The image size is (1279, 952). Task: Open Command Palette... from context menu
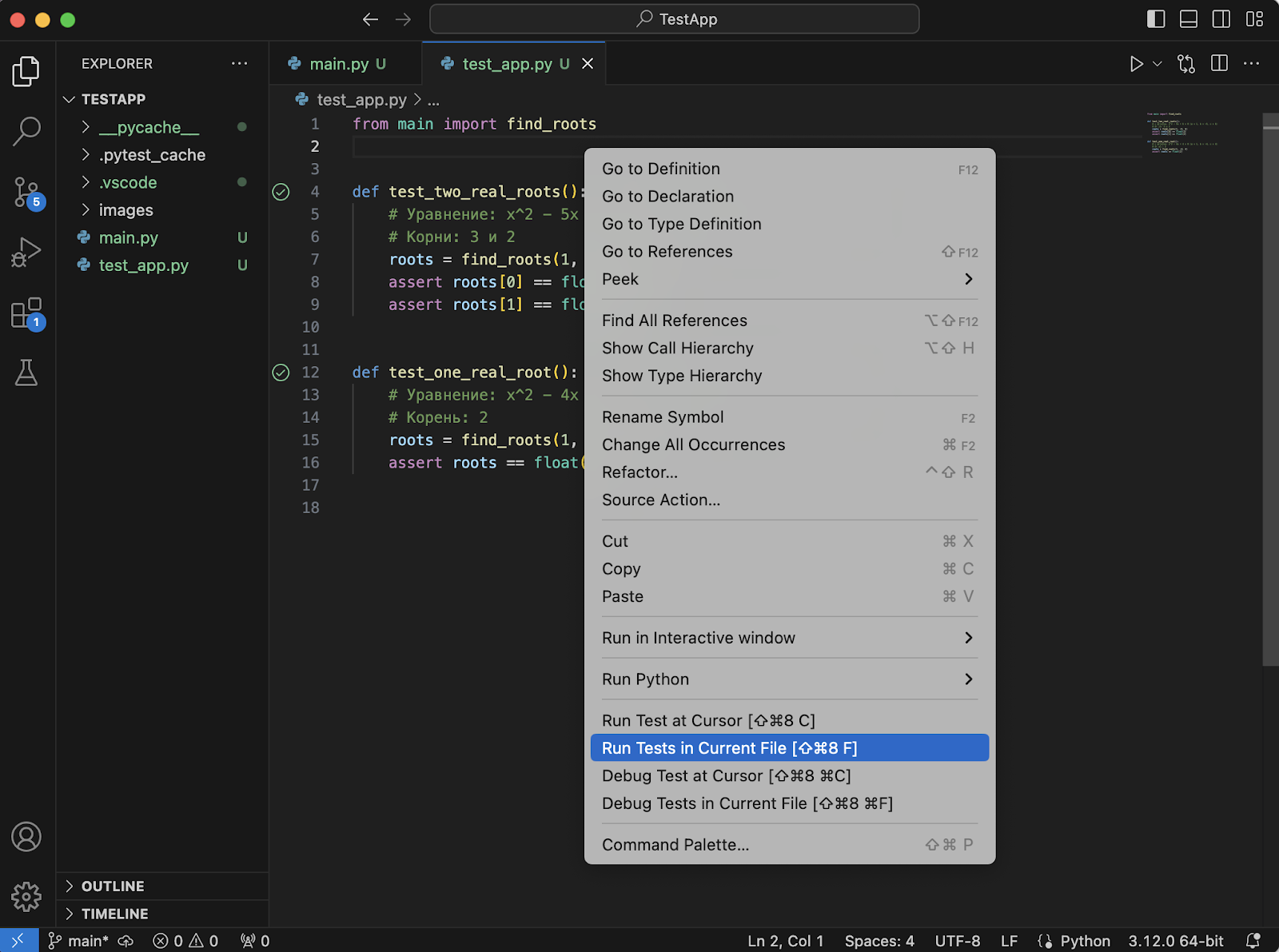(790, 845)
